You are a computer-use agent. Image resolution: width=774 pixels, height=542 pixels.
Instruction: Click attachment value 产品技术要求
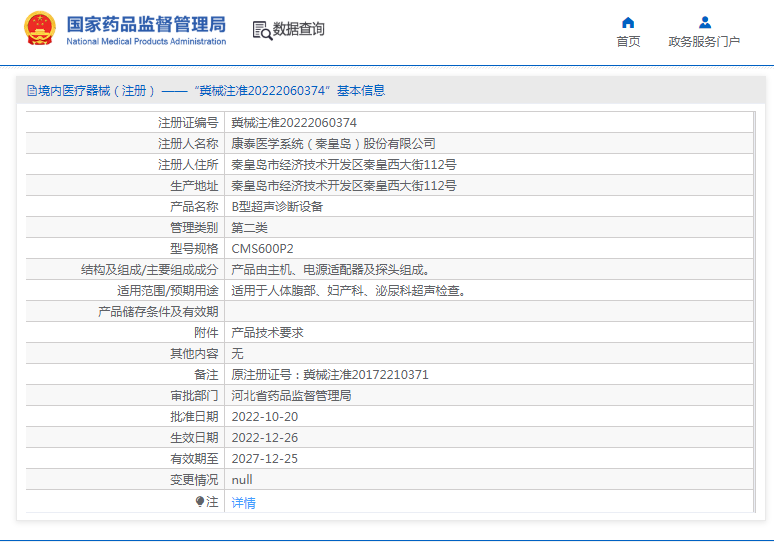click(267, 333)
